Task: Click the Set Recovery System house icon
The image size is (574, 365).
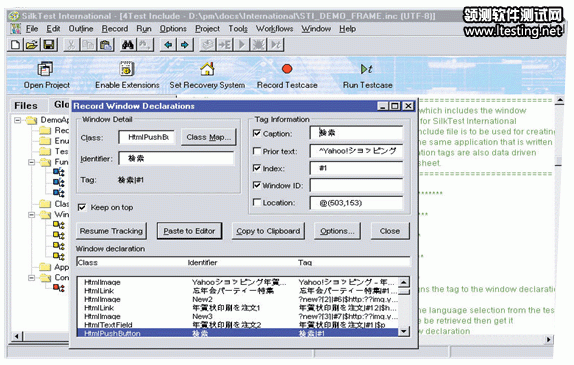Action: (x=207, y=69)
